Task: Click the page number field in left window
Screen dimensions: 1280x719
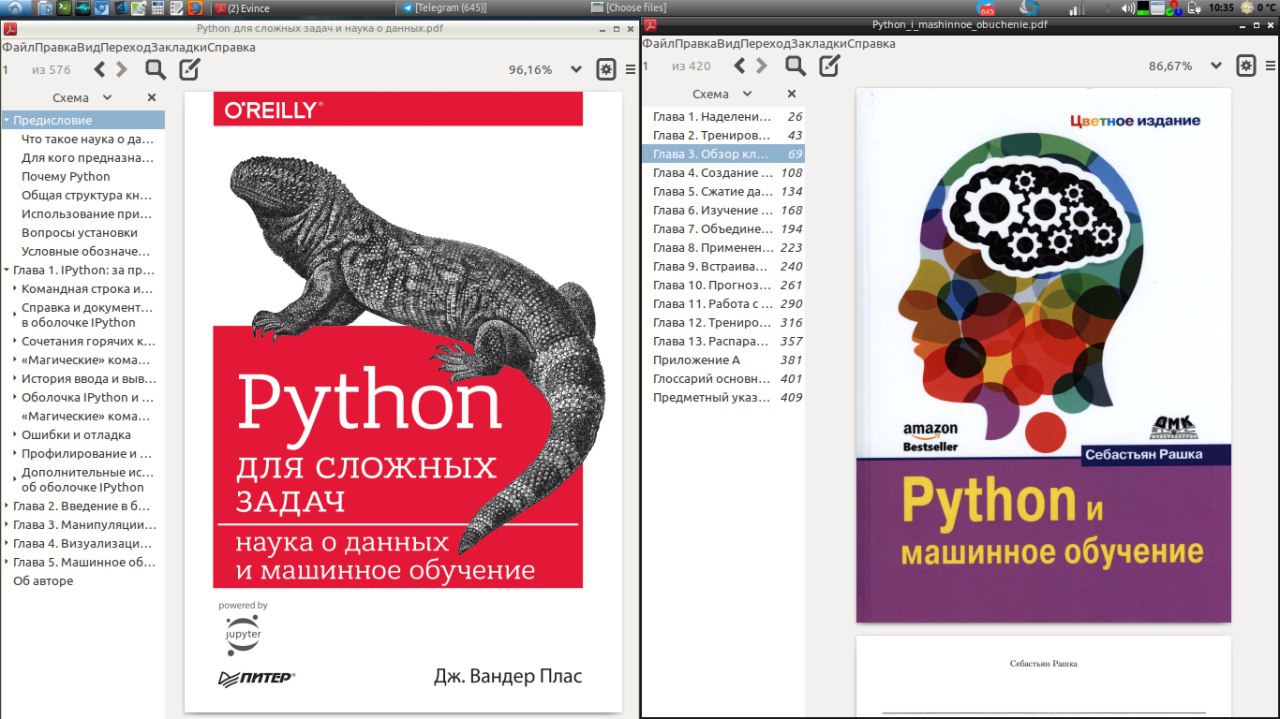Action: click(x=14, y=70)
